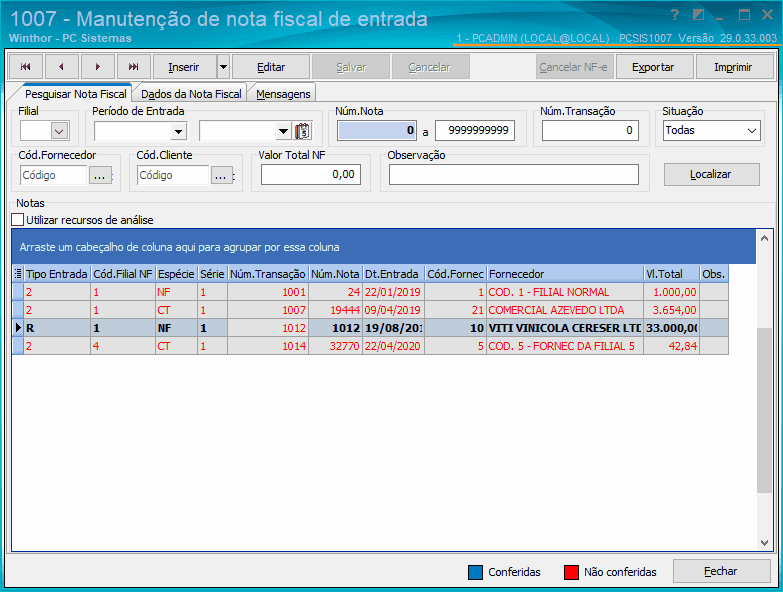Select row VITI VINICOLA CERESER

370,328
